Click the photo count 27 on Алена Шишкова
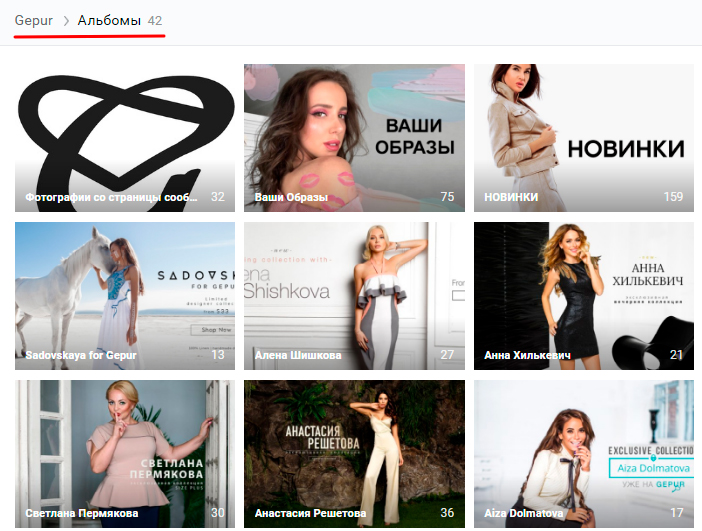The image size is (702, 531). click(447, 355)
